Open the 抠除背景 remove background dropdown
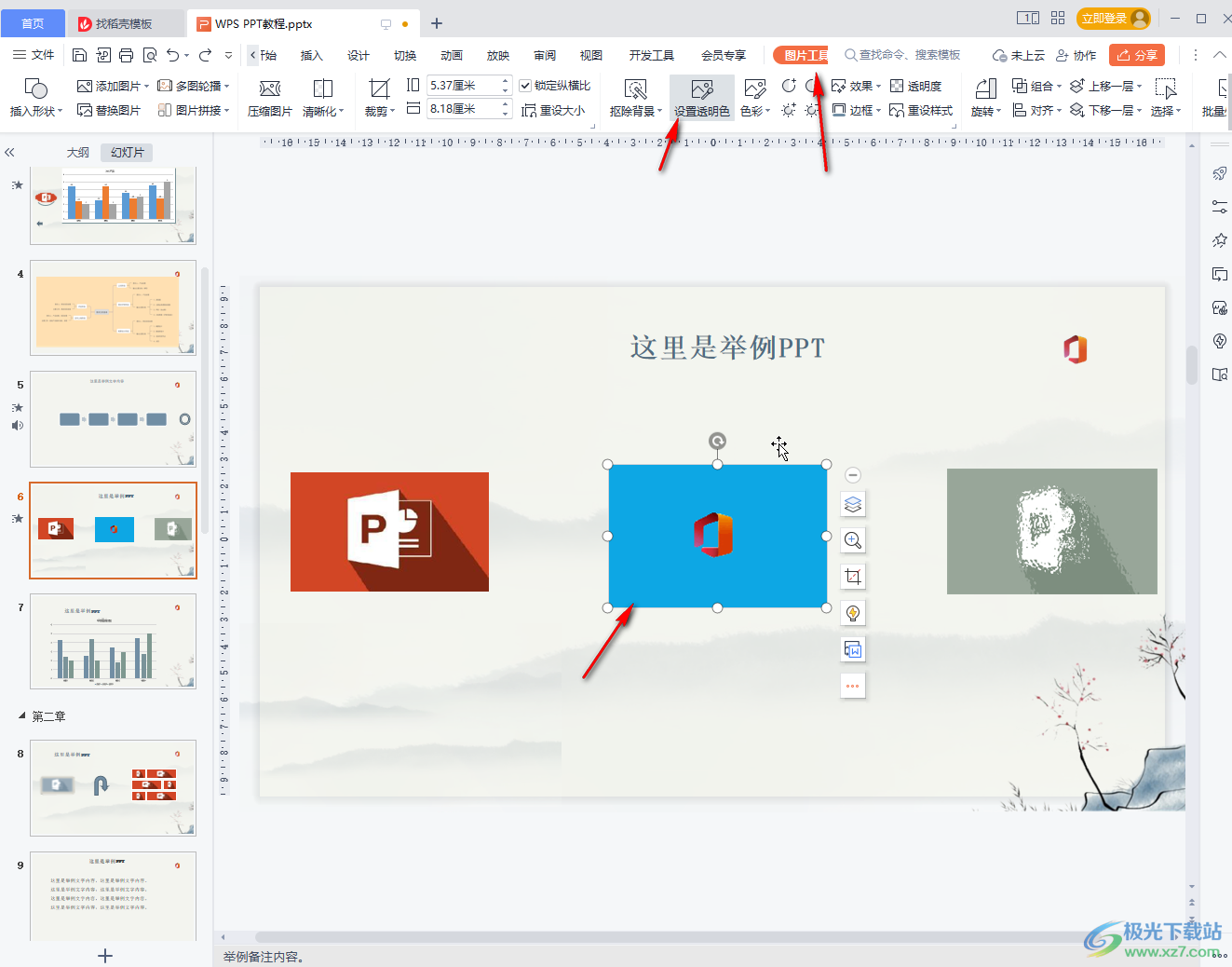The image size is (1232, 967). 636,98
